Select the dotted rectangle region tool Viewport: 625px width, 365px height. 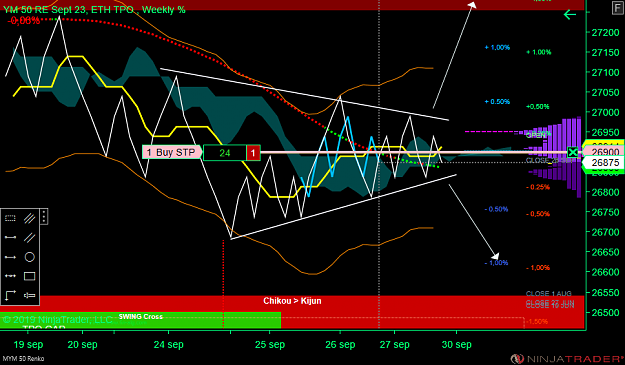[10, 218]
